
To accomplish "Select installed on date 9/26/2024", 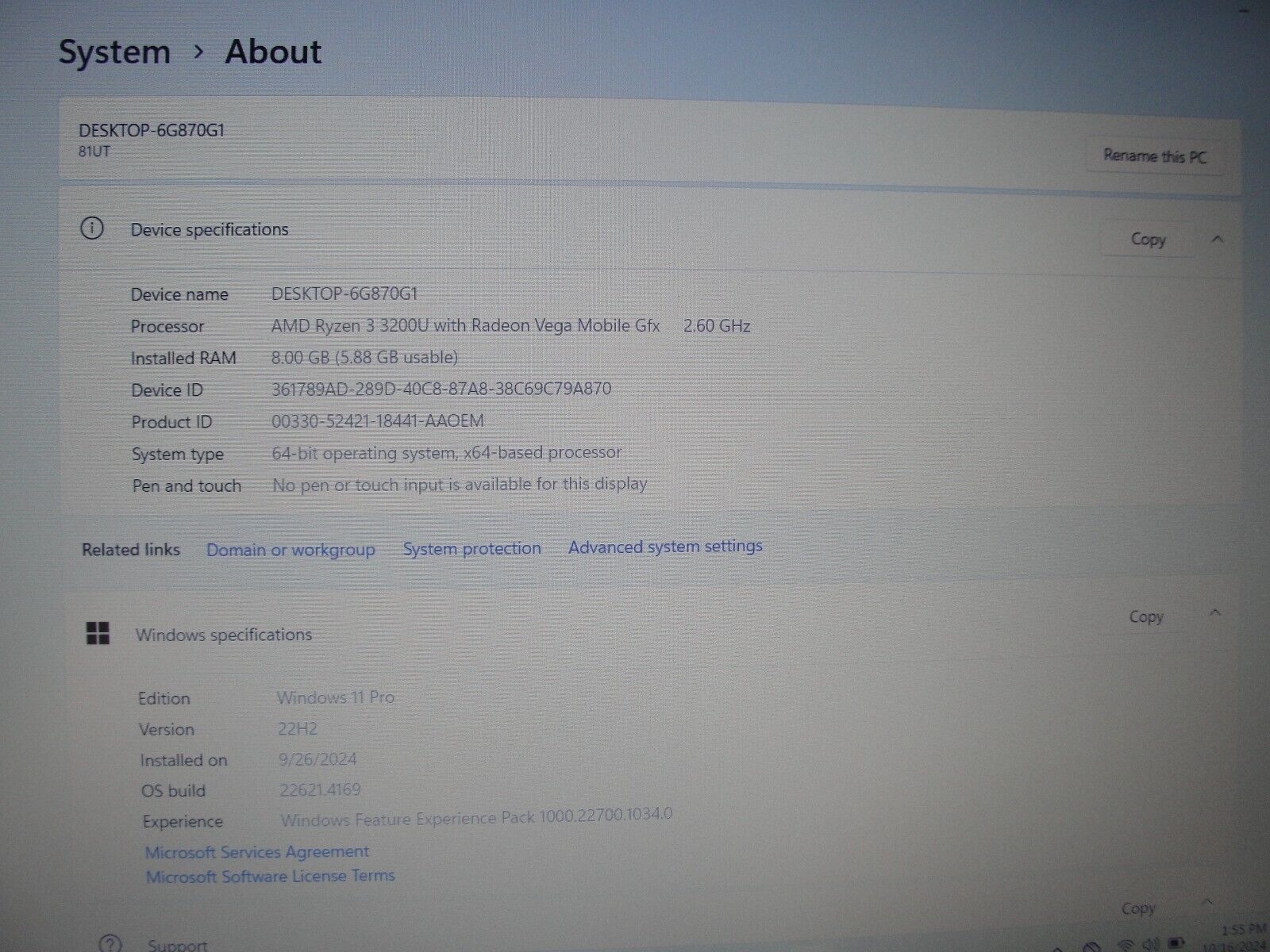I will [317, 759].
